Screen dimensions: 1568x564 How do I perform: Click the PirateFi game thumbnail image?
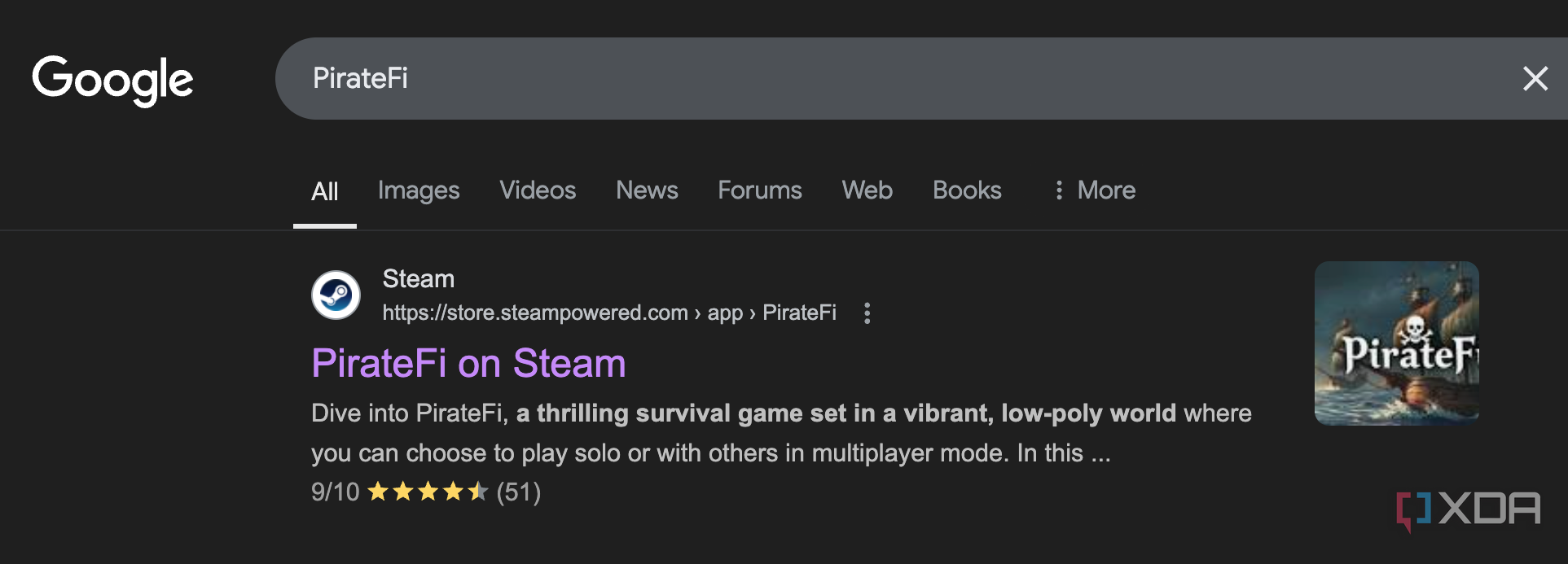[x=1396, y=343]
